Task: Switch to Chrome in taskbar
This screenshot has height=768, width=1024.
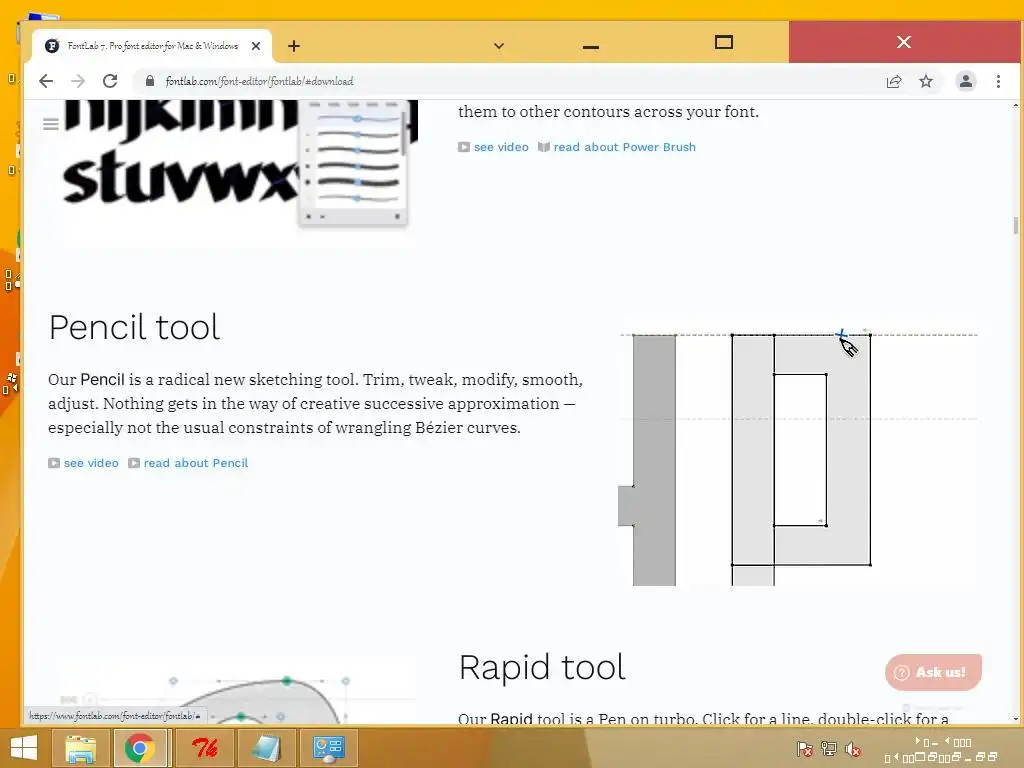Action: coord(140,748)
